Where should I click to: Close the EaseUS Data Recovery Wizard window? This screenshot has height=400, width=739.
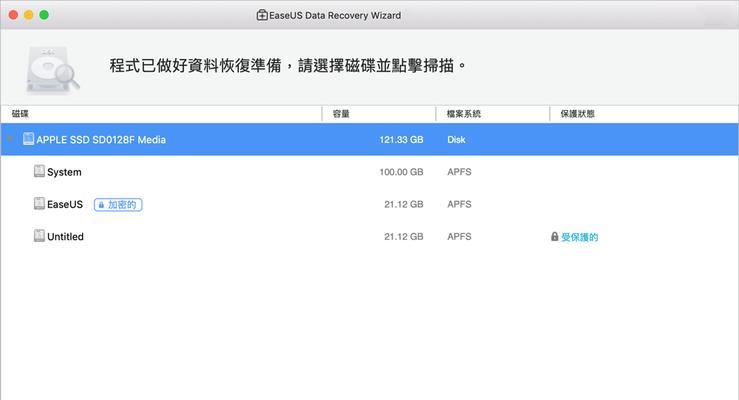point(14,15)
